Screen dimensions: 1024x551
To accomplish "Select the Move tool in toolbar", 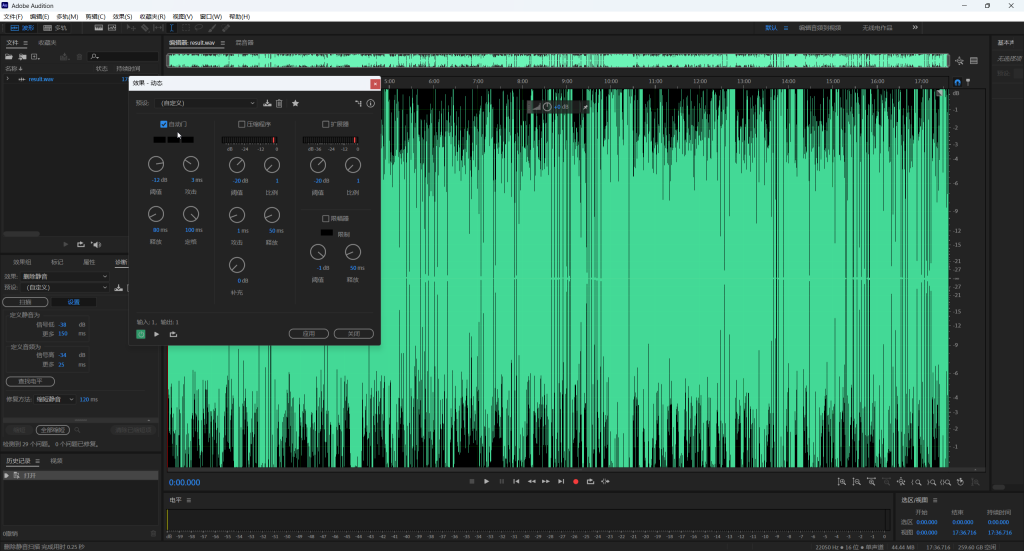I will tap(131, 28).
